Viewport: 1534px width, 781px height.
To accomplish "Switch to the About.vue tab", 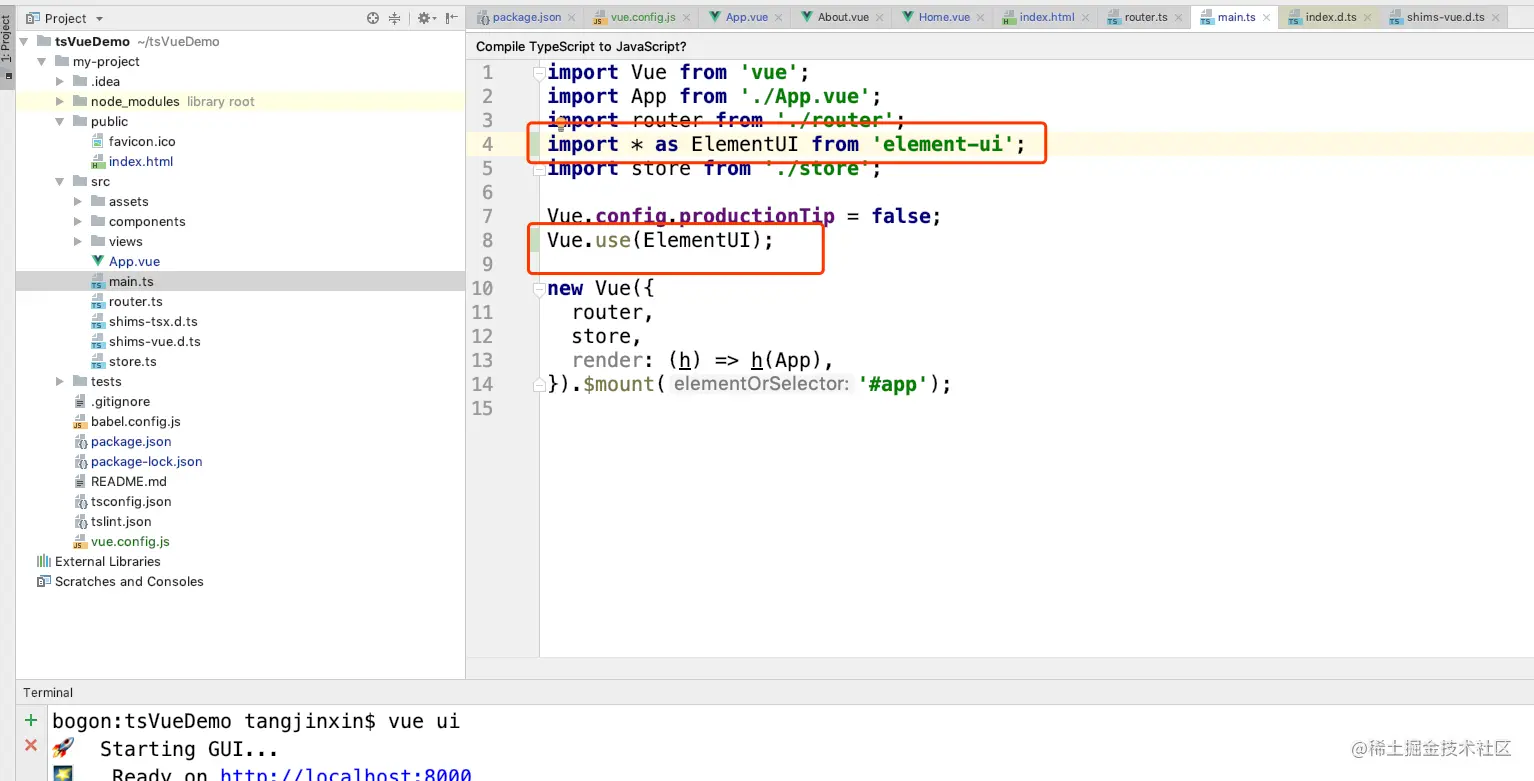I will pos(842,17).
